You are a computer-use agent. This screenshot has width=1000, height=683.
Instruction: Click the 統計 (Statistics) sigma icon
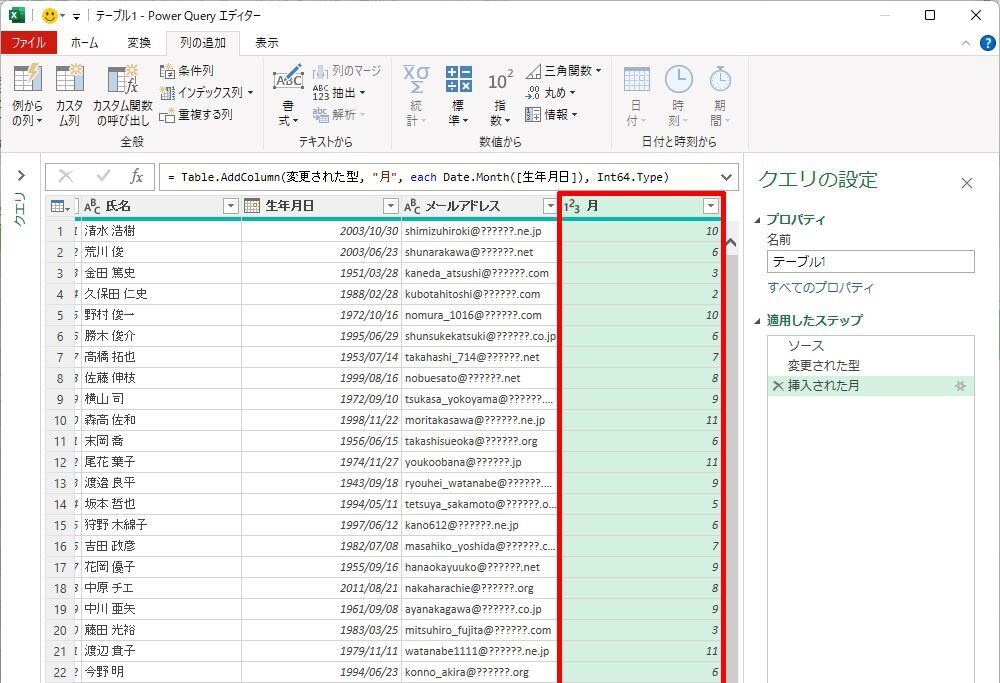pos(415,80)
